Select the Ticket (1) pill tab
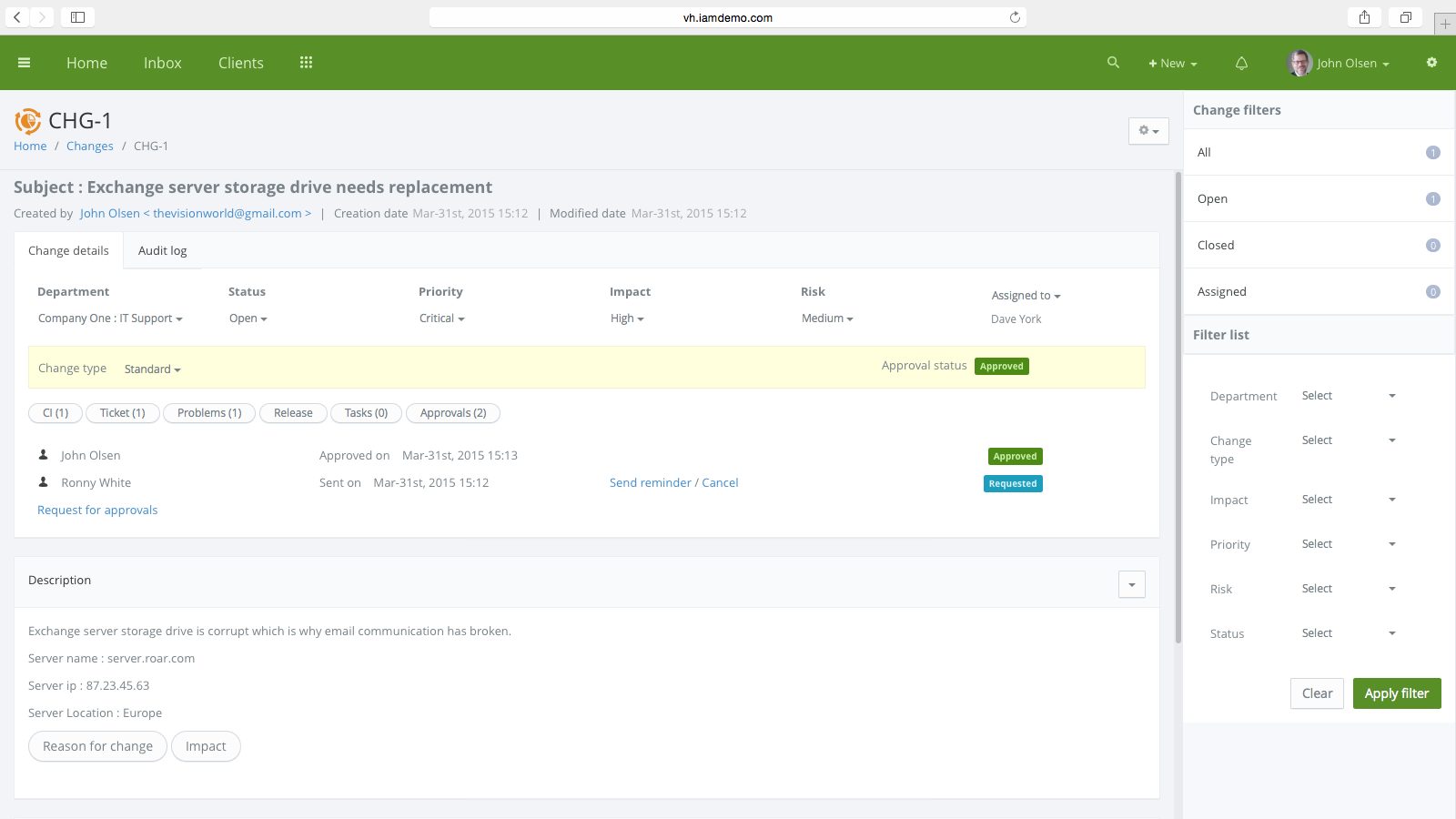 coord(123,413)
